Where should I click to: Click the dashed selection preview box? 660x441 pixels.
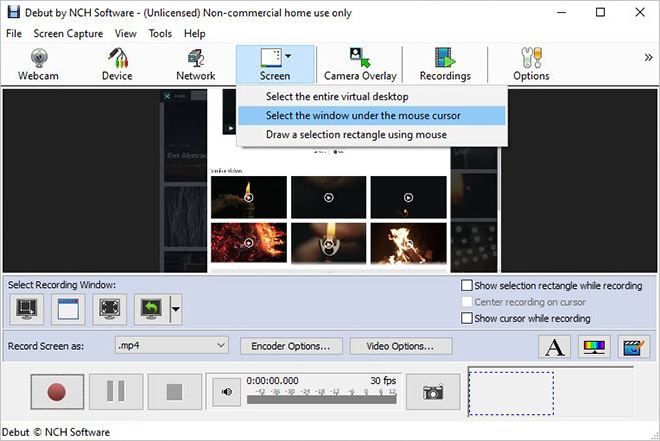511,393
